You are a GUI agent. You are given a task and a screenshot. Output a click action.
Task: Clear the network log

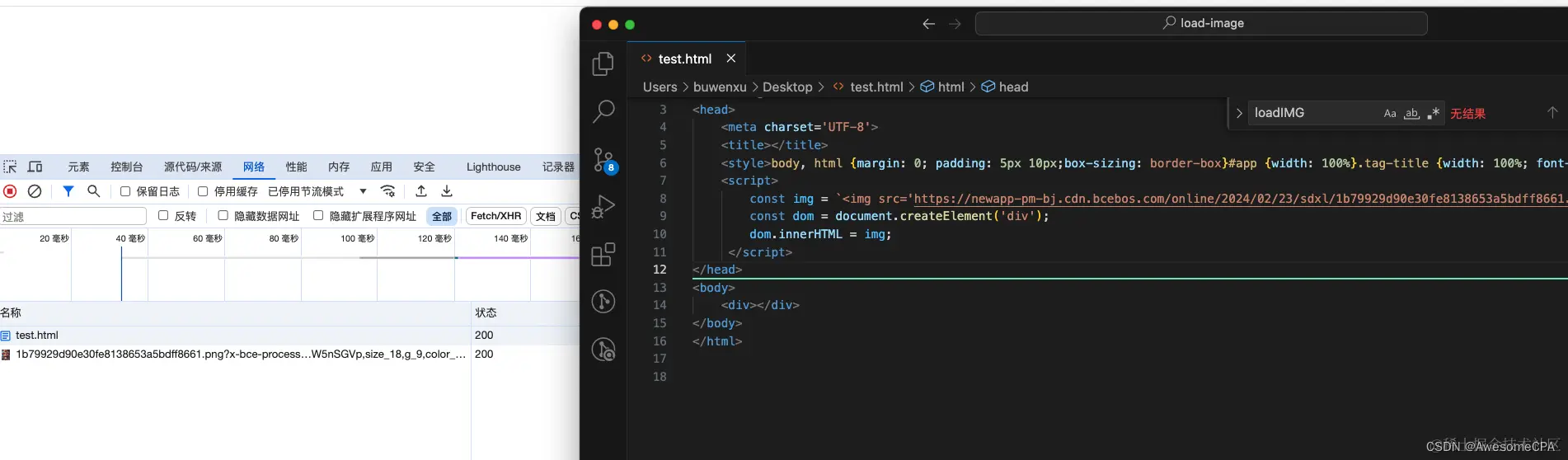click(35, 191)
